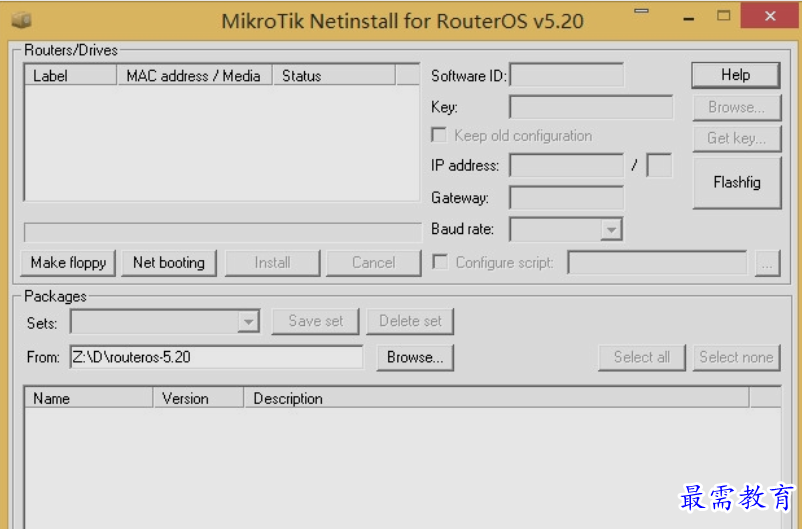Image resolution: width=802 pixels, height=529 pixels.
Task: Click Browse button next to Key field
Action: coord(737,107)
